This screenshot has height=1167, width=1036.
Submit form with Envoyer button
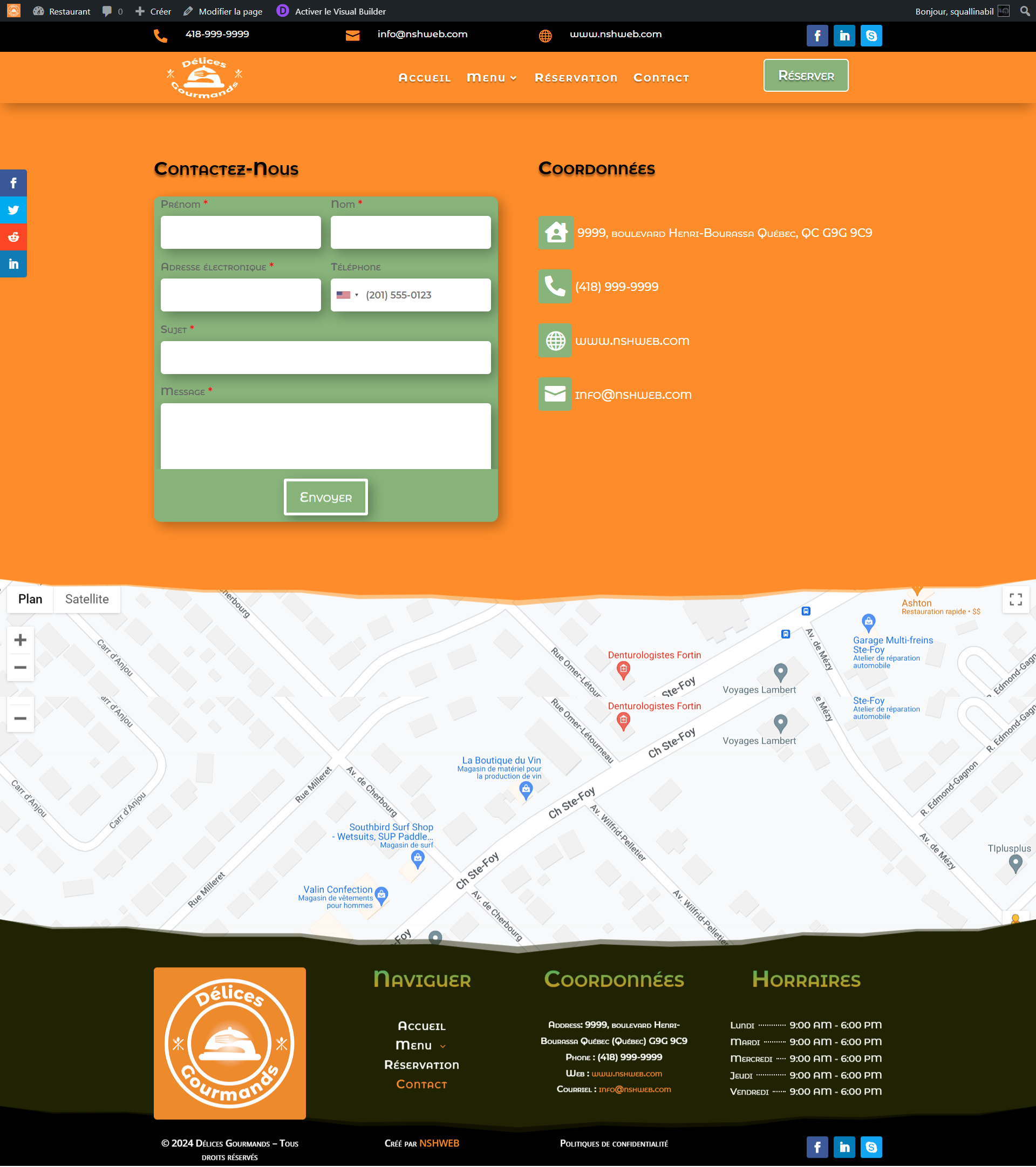tap(325, 497)
